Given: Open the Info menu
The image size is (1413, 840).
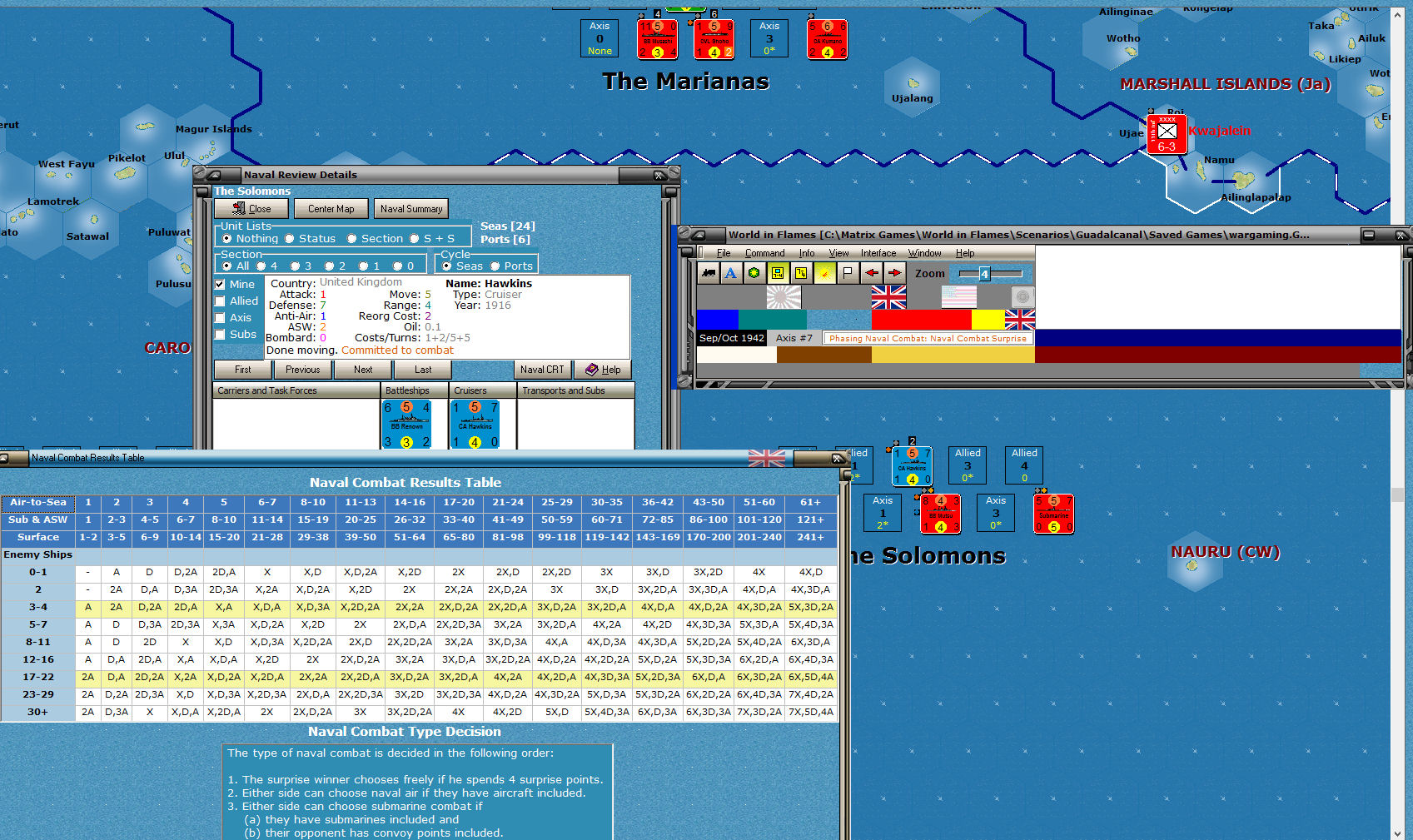Looking at the screenshot, I should pos(807,253).
